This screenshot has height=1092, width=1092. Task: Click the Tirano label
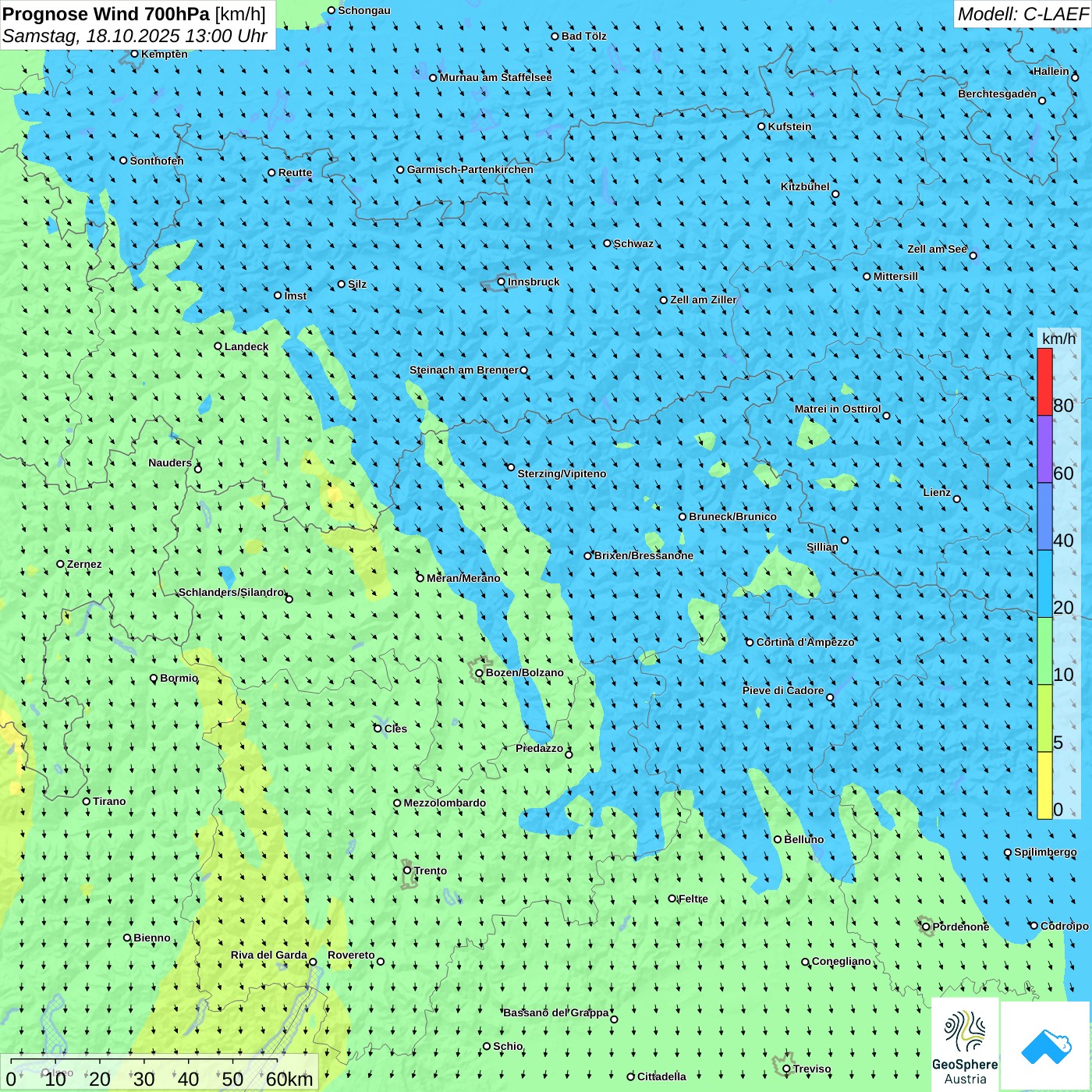coord(109,801)
